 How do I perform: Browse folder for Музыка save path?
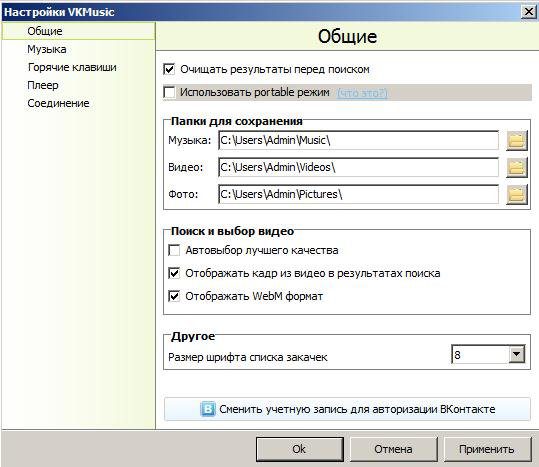(x=517, y=140)
